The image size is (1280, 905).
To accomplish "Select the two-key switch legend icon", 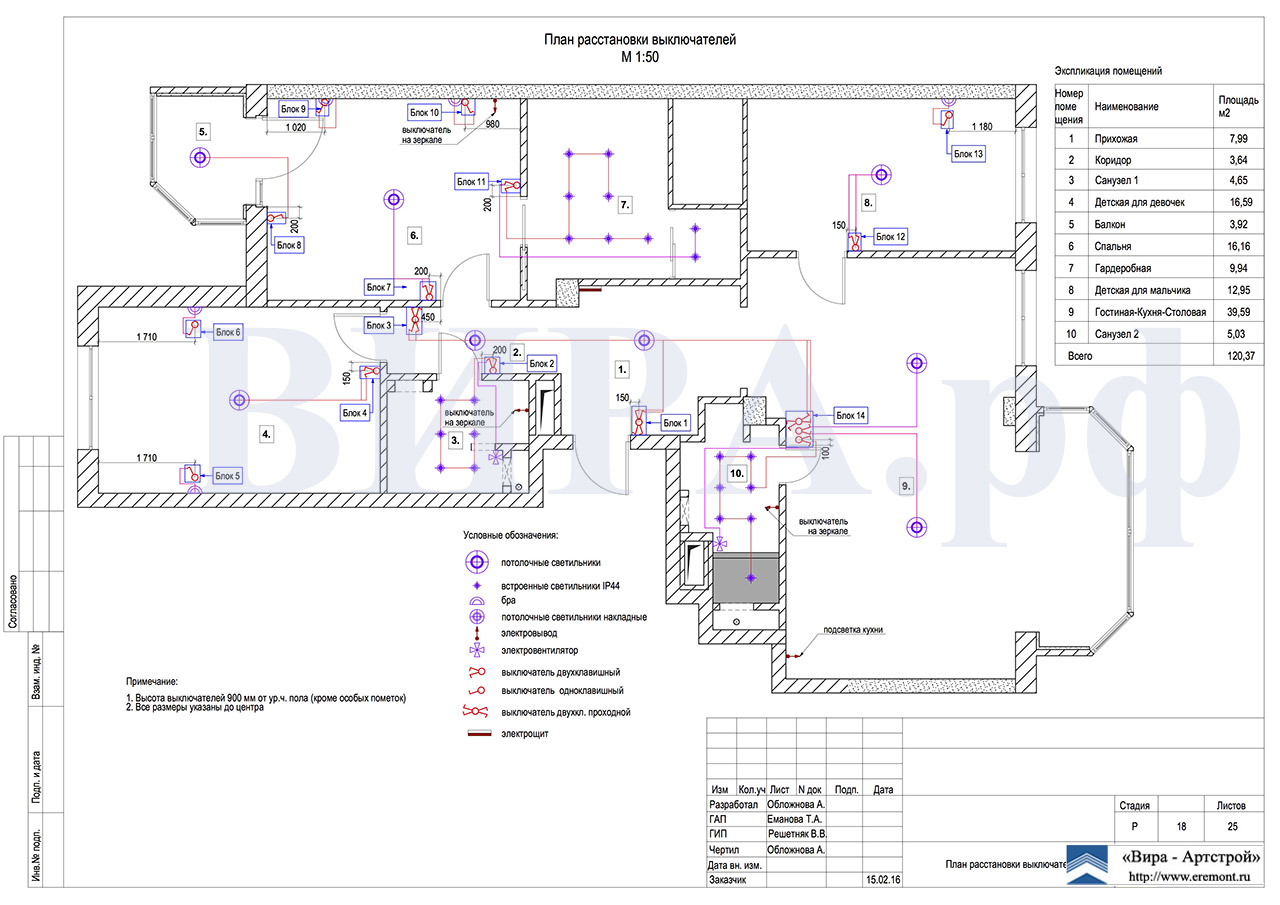I will pyautogui.click(x=478, y=672).
